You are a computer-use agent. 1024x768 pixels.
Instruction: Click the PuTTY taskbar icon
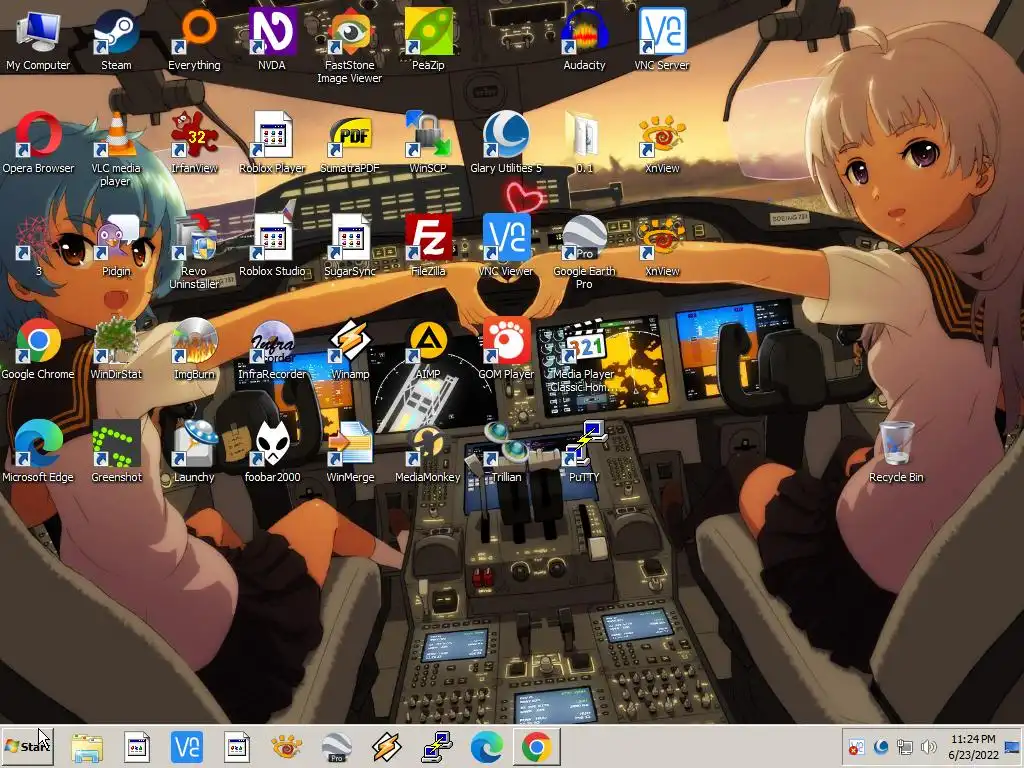tap(437, 747)
